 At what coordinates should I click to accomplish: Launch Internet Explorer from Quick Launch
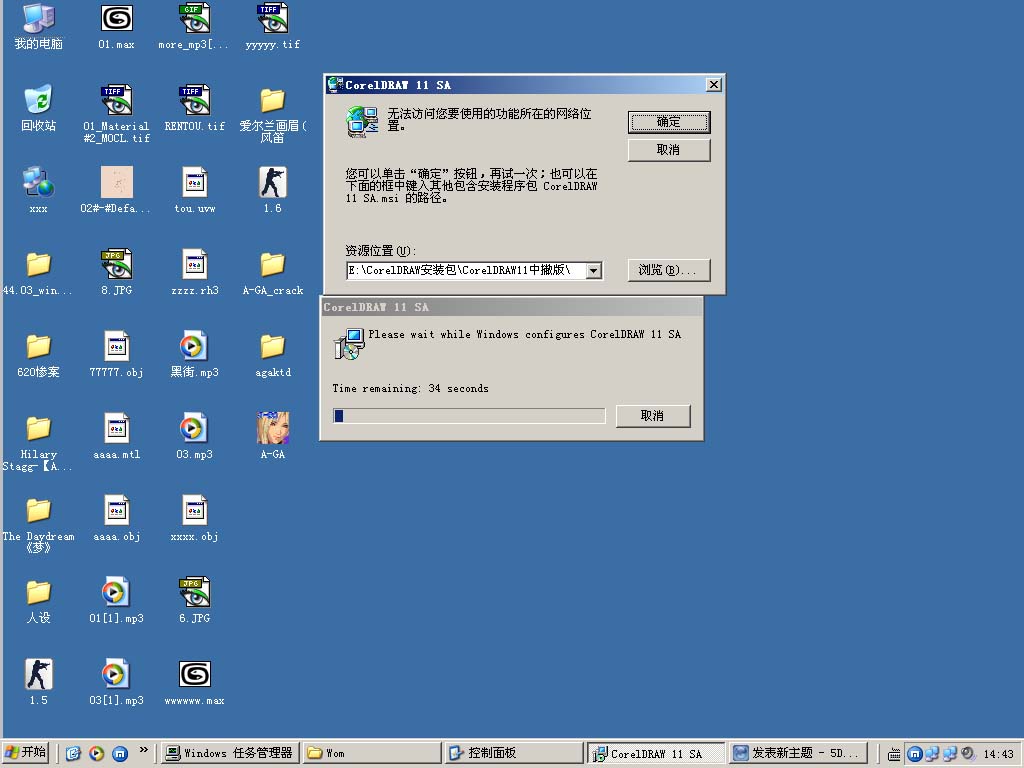[x=72, y=754]
